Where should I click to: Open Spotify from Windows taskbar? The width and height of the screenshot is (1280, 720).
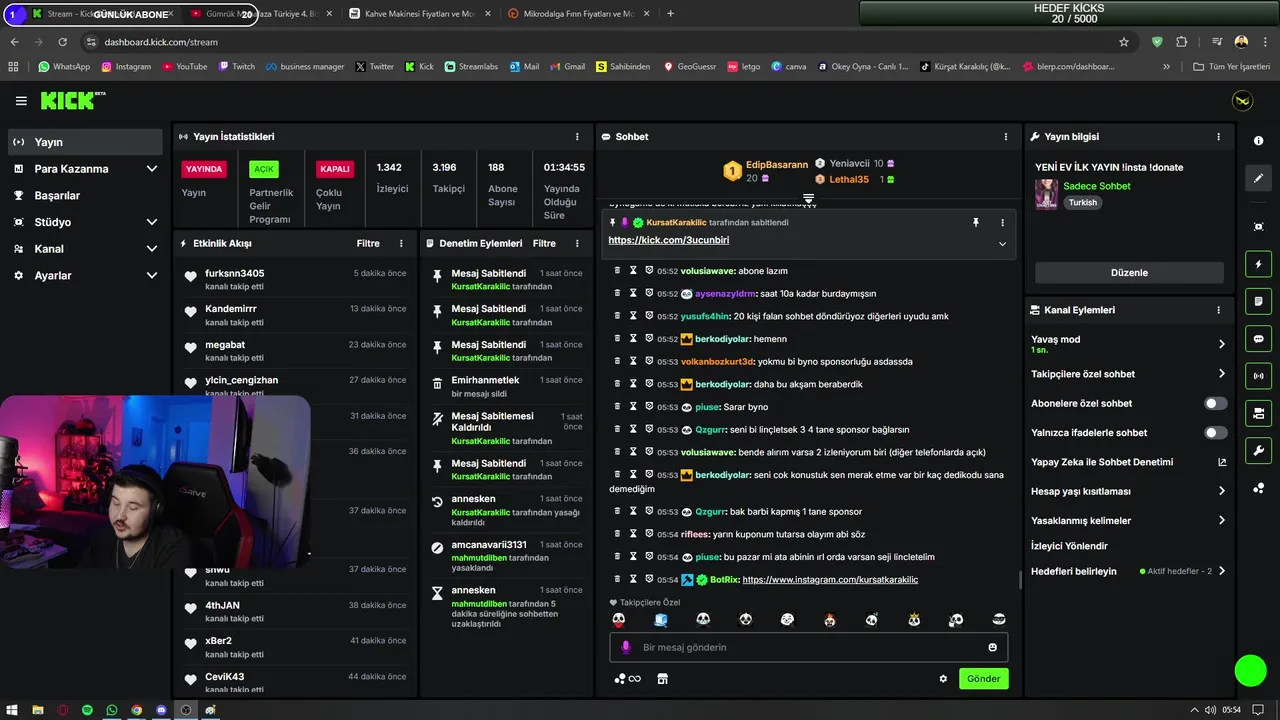pos(87,710)
